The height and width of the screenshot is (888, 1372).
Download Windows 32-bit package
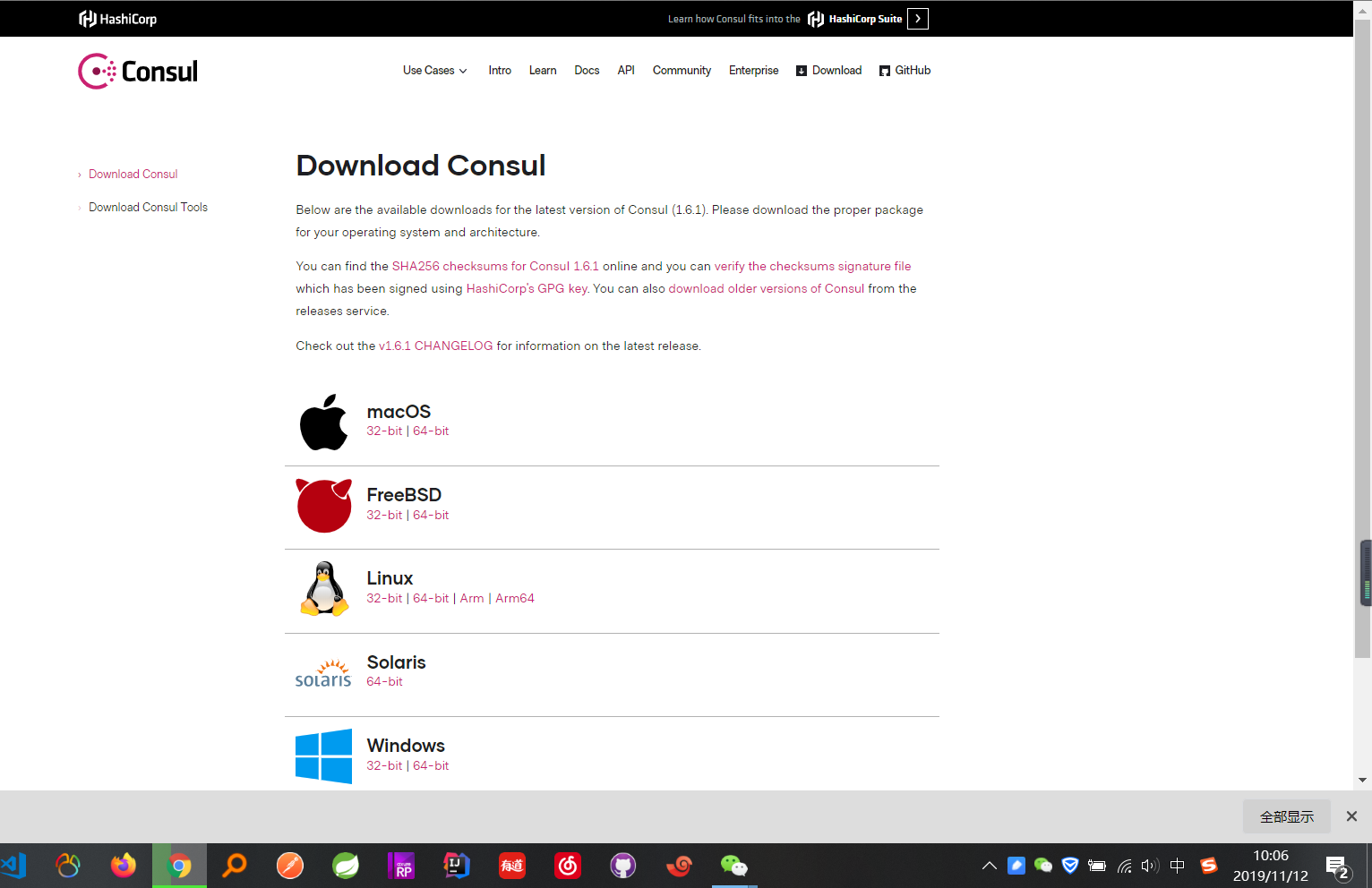point(384,766)
